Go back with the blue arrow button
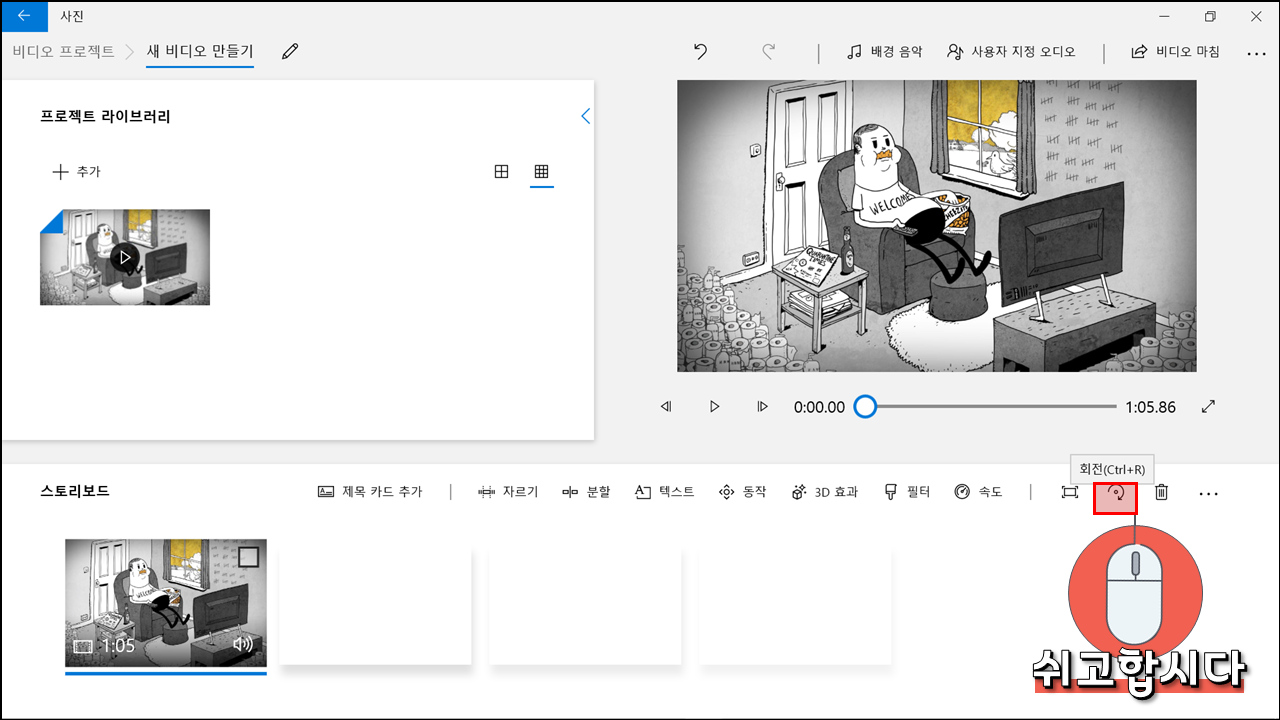This screenshot has height=720, width=1280. click(x=24, y=16)
